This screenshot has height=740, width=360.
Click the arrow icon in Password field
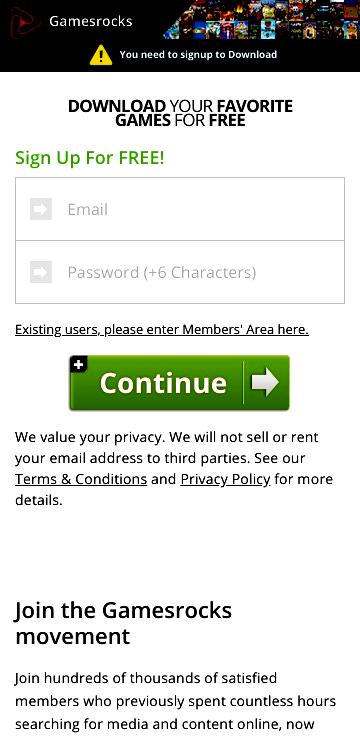click(x=41, y=272)
